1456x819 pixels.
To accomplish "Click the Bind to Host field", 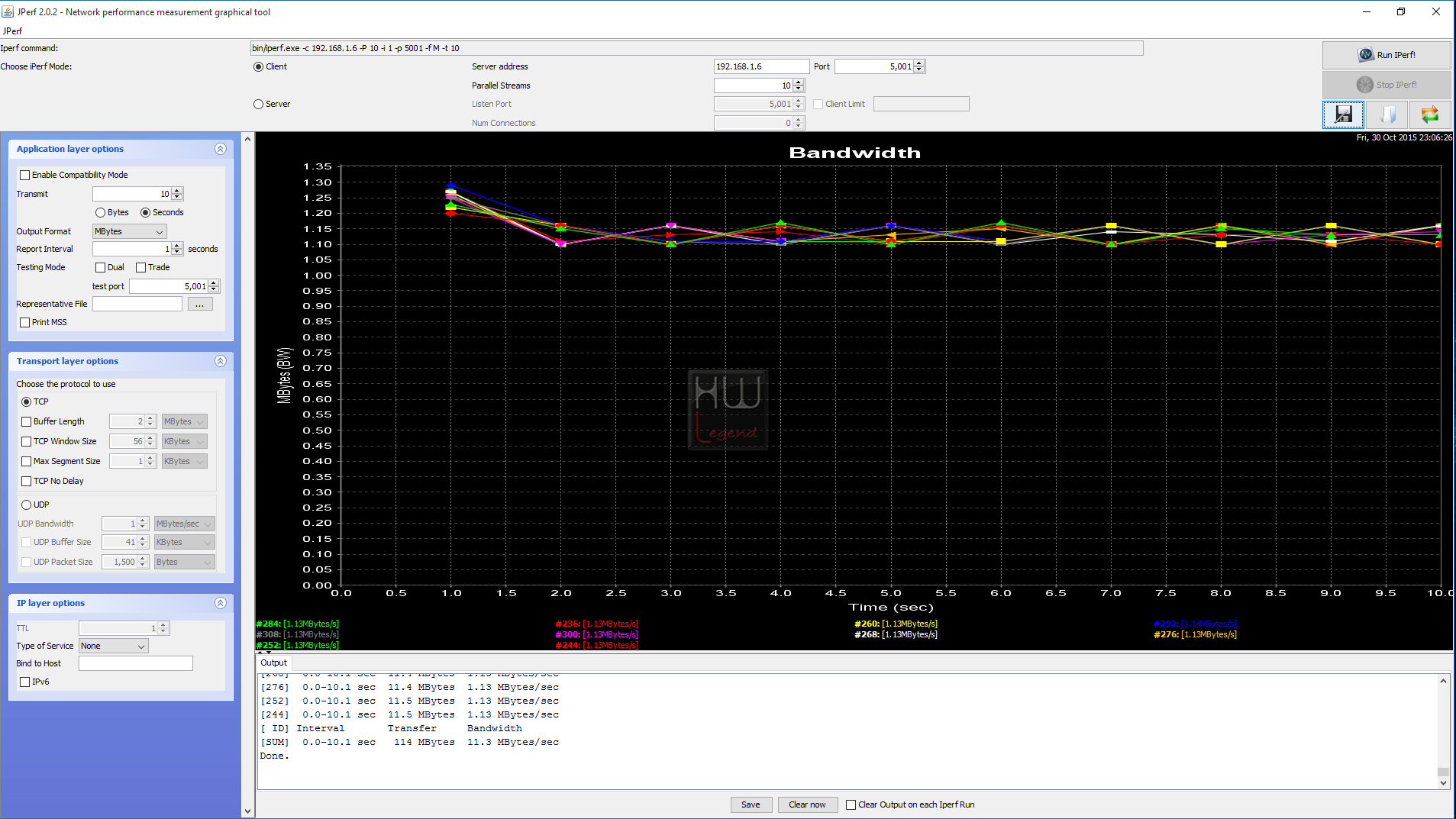I will (136, 663).
